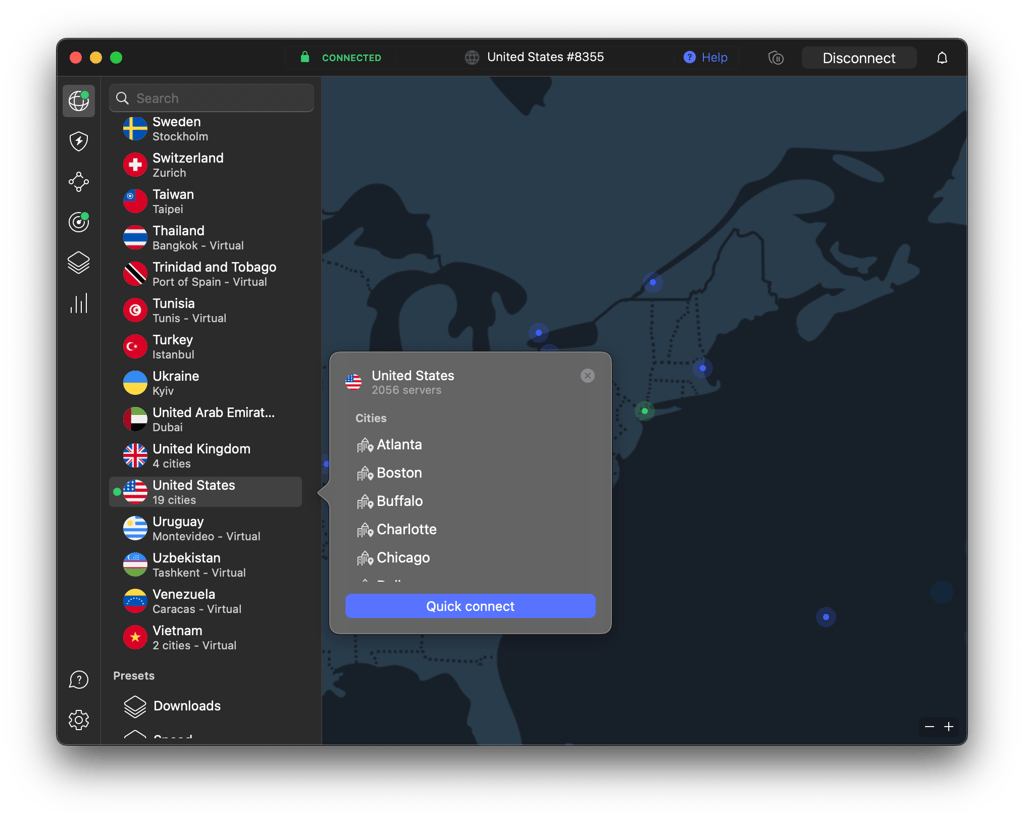Open Dark Web Monitor radar icon
This screenshot has width=1024, height=820.
coord(79,222)
